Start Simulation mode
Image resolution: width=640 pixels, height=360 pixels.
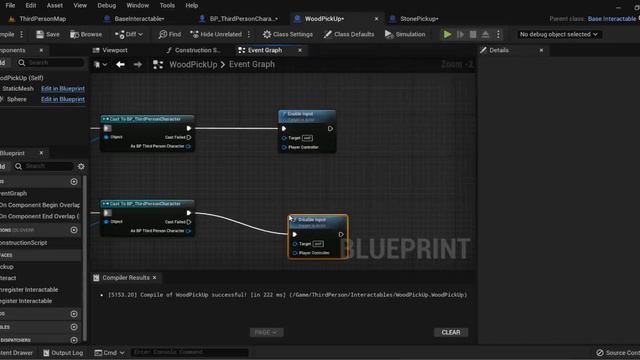[405, 34]
